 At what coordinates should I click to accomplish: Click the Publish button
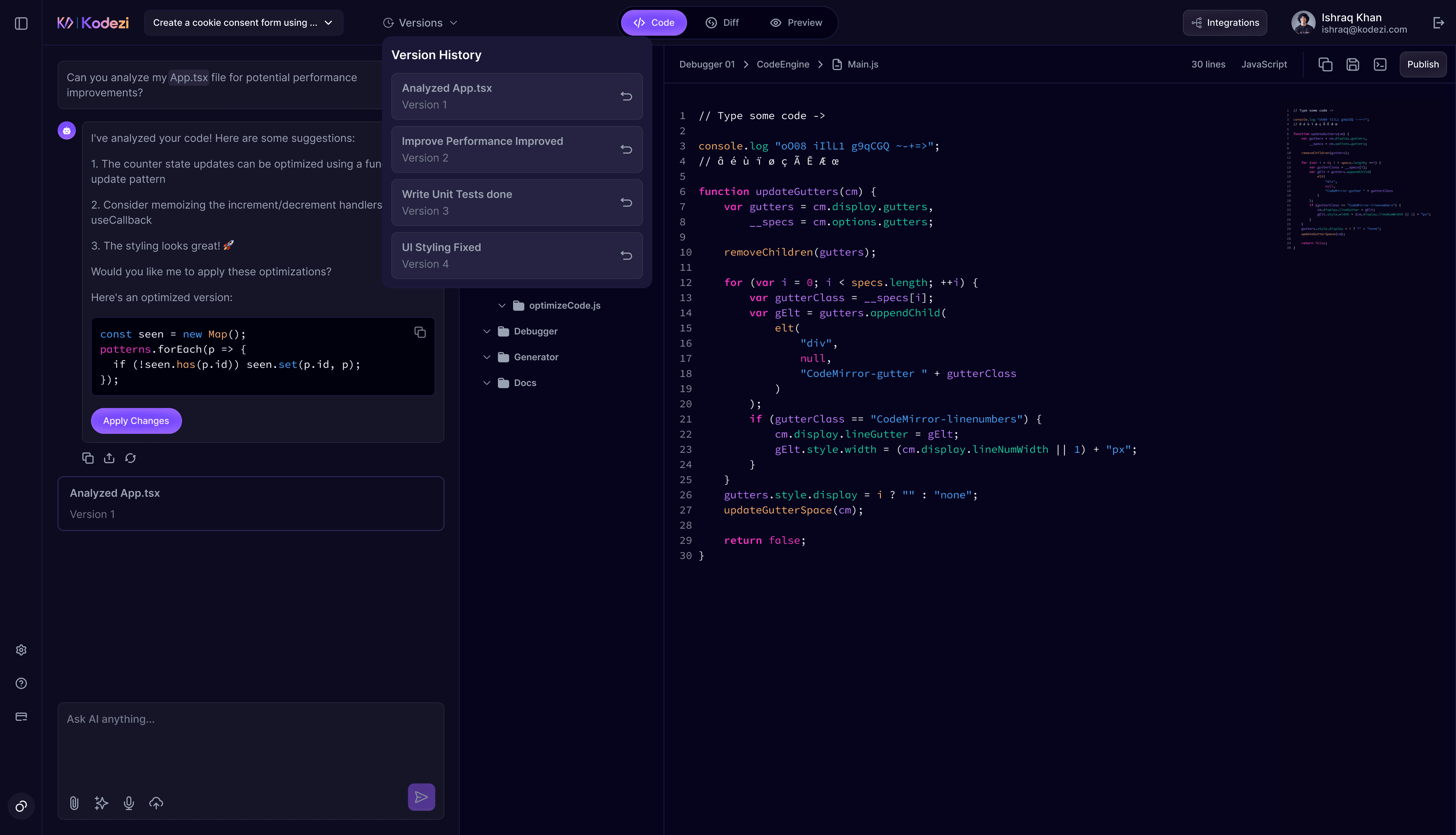coord(1423,64)
